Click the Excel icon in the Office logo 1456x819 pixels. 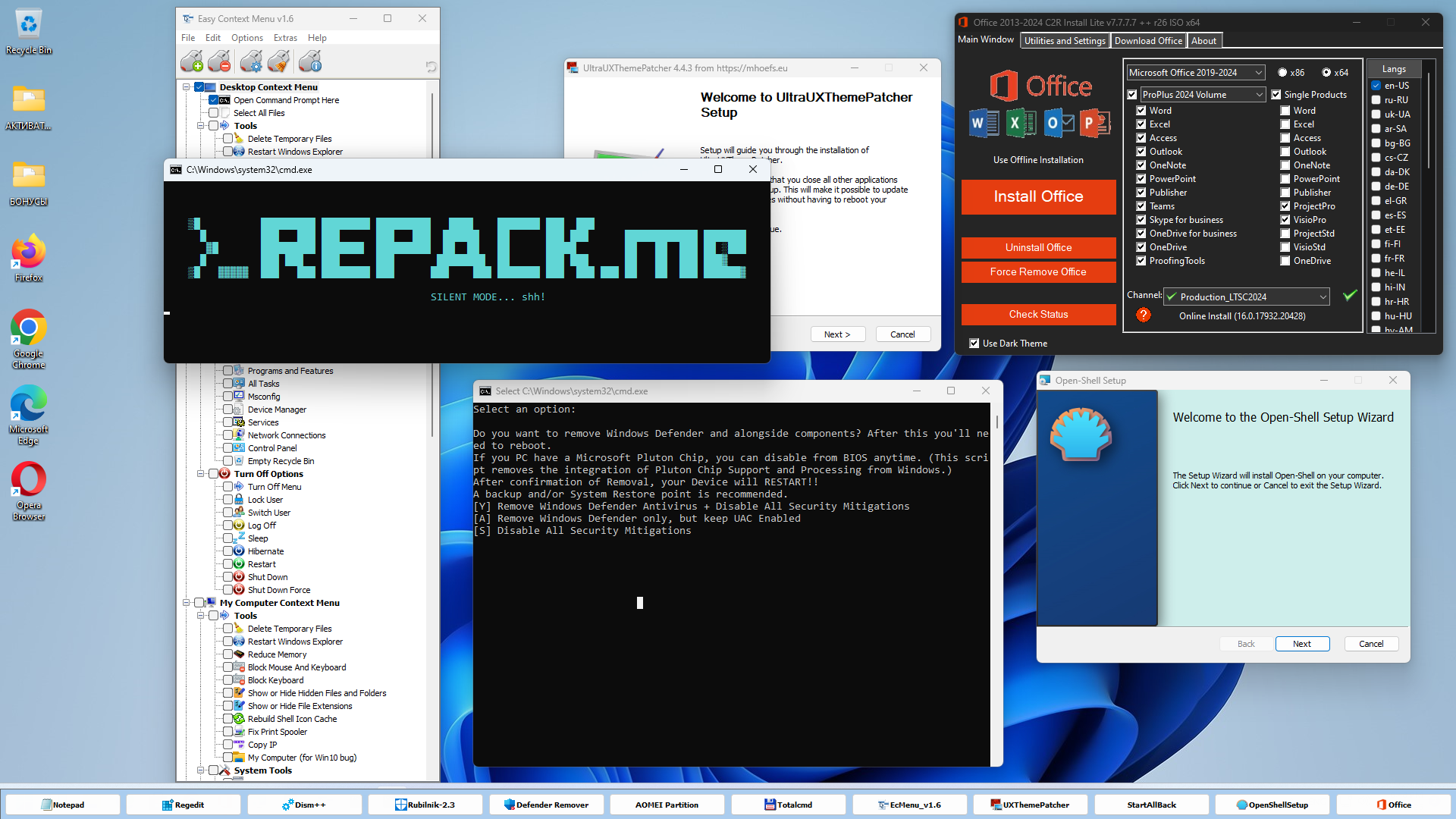(x=1020, y=123)
